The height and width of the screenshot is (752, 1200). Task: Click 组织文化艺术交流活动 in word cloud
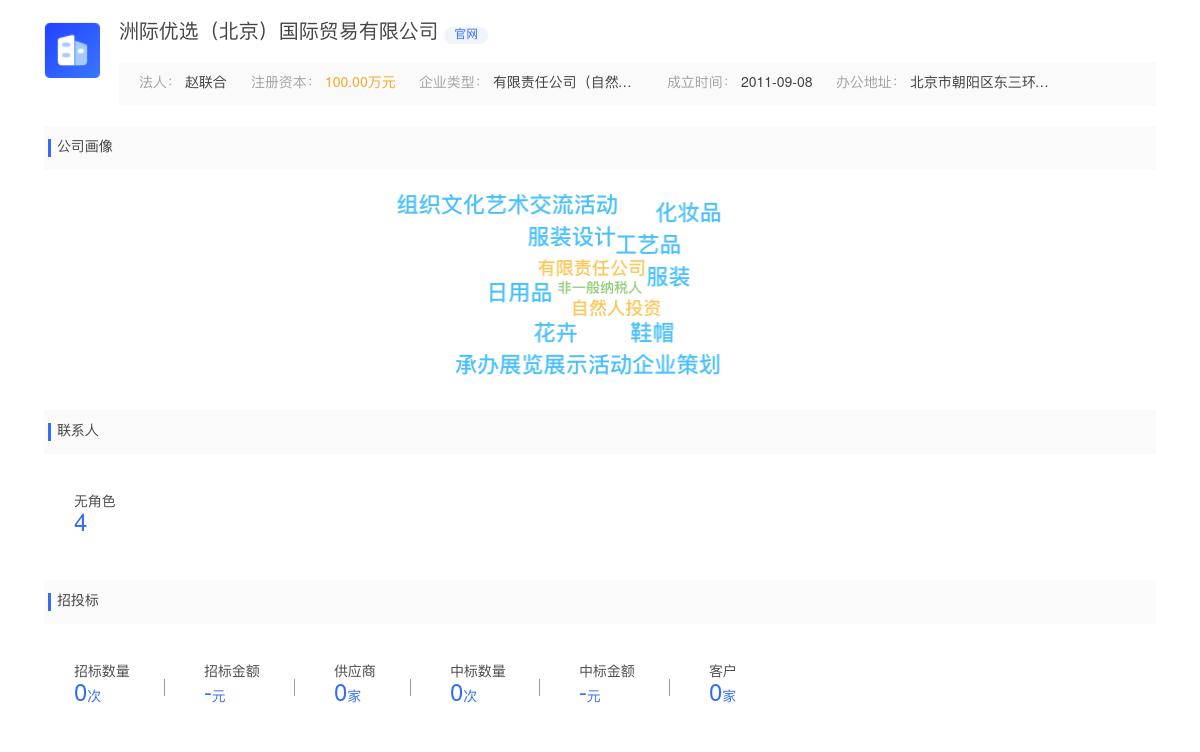pyautogui.click(x=506, y=205)
